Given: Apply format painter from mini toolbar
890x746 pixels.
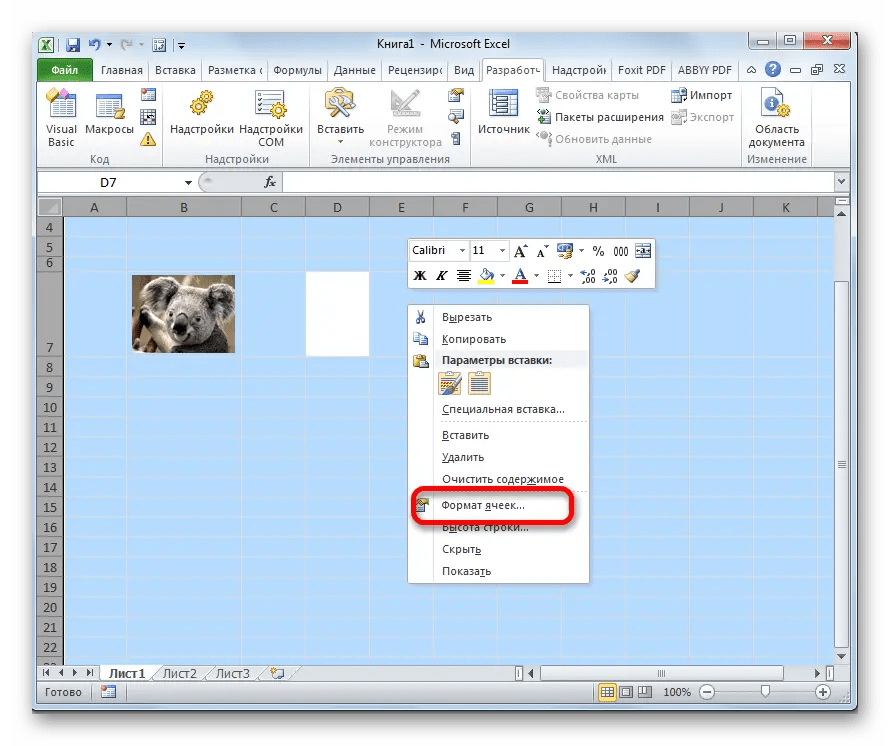Looking at the screenshot, I should click(634, 274).
